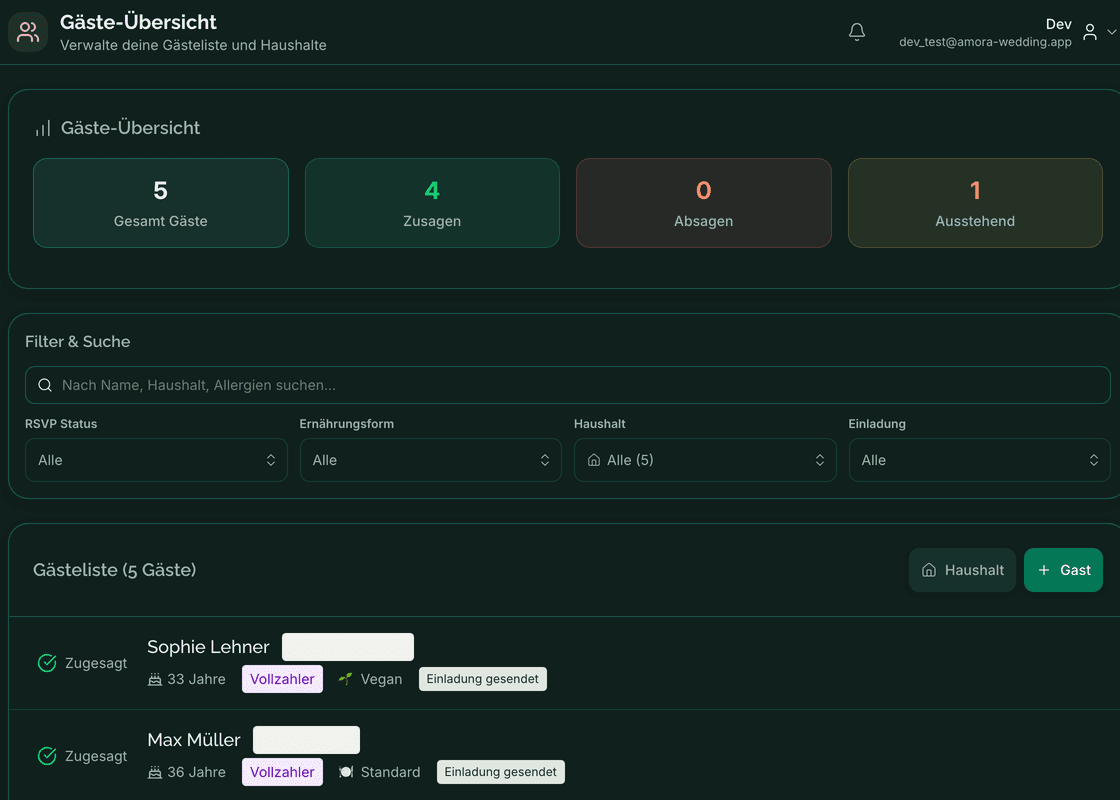
Task: Click the house icon on Haushalt button
Action: pyautogui.click(x=929, y=570)
